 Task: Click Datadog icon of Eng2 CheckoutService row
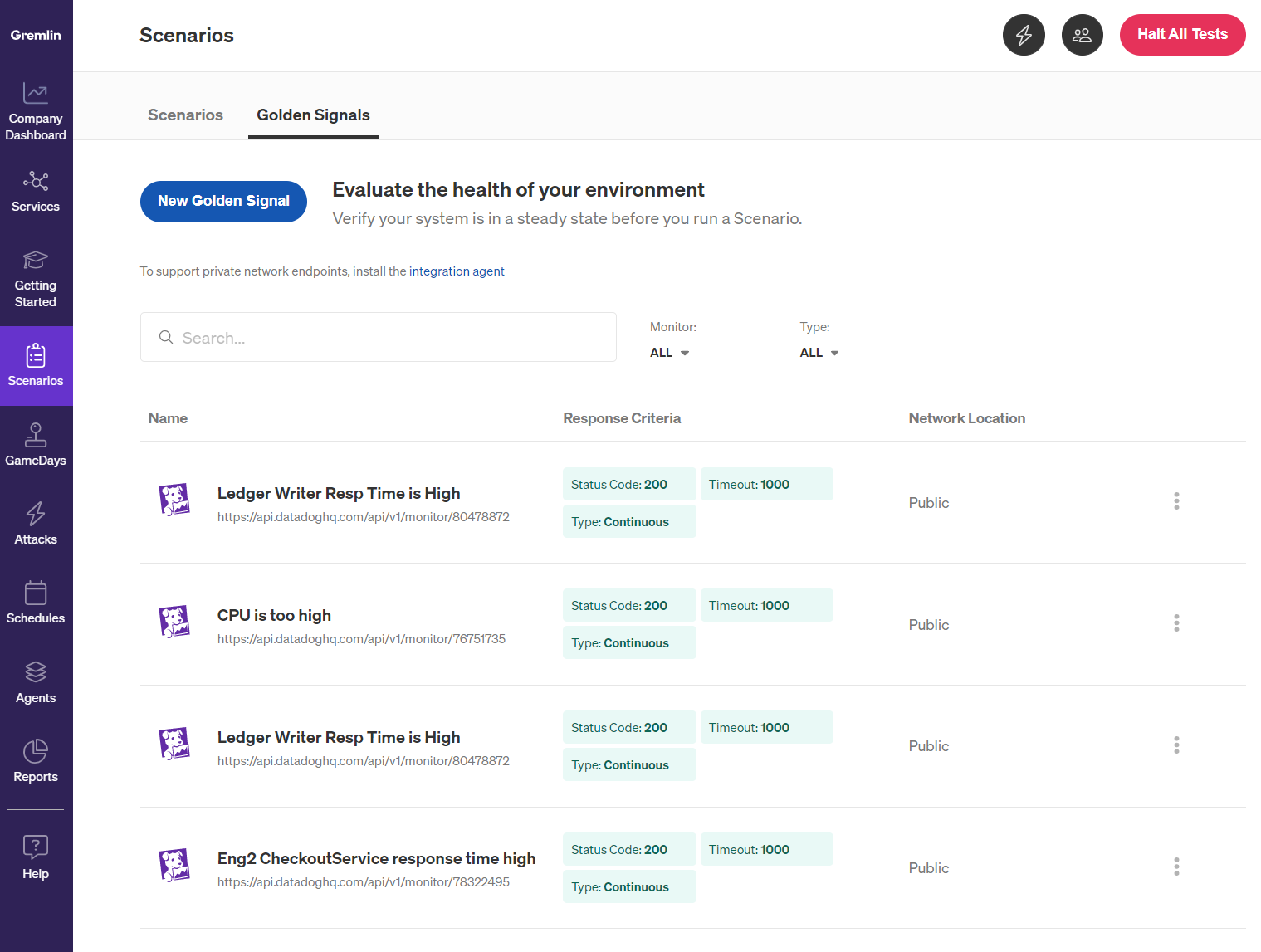click(174, 865)
